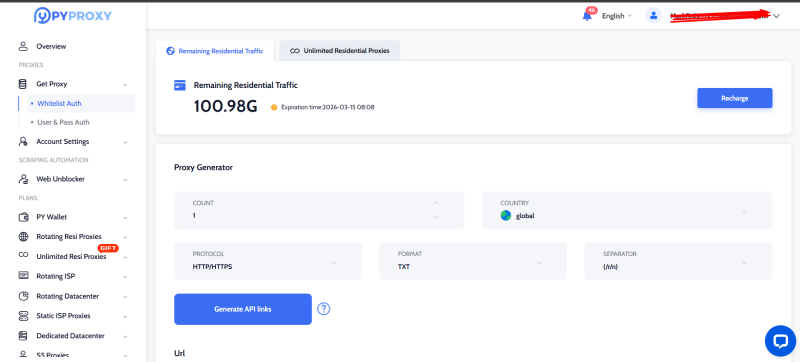Click the help question mark icon
Viewport: 800px width, 362px height.
pyautogui.click(x=323, y=309)
